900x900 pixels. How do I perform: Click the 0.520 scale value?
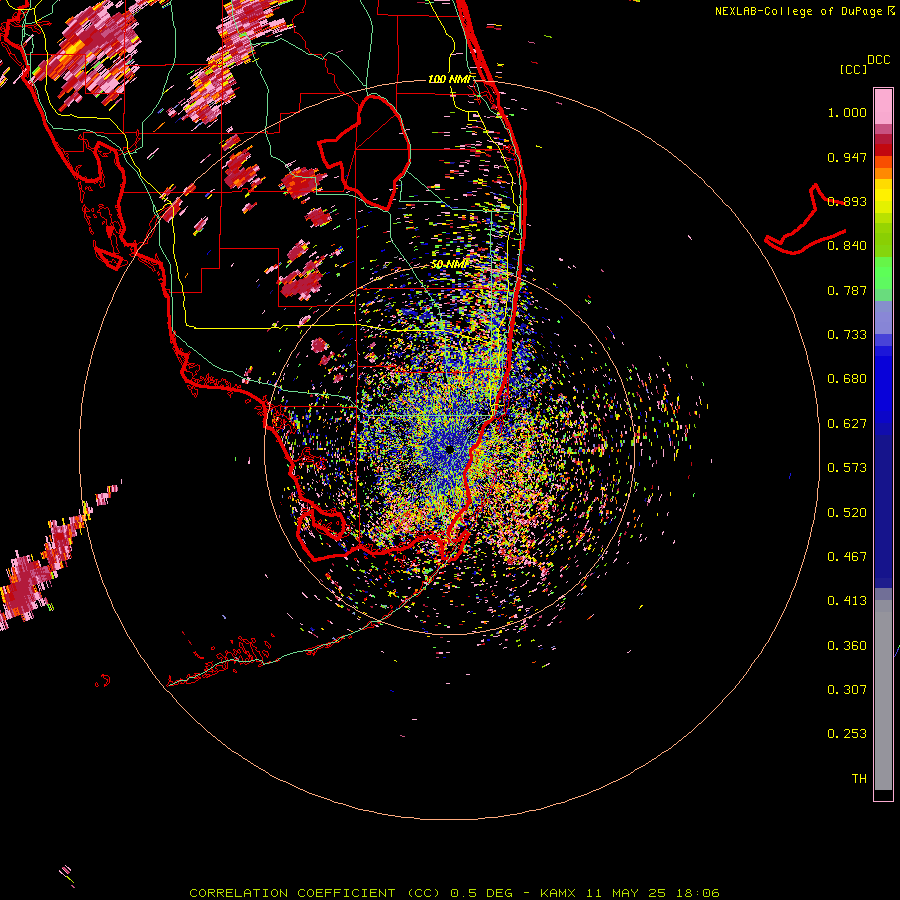pos(847,513)
